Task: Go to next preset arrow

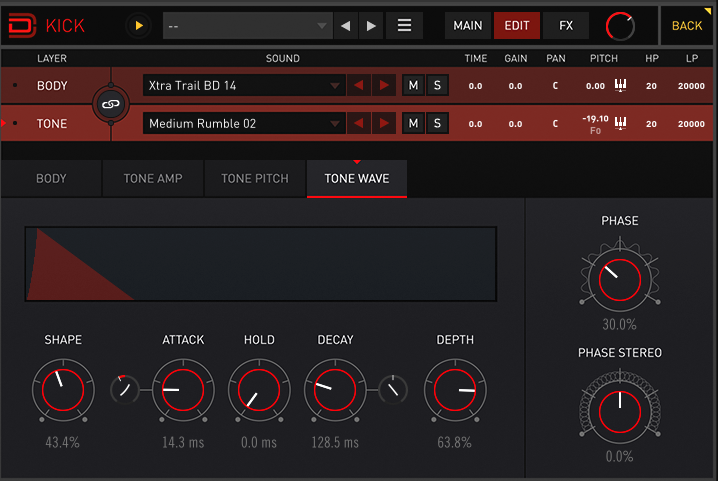Action: pos(371,26)
